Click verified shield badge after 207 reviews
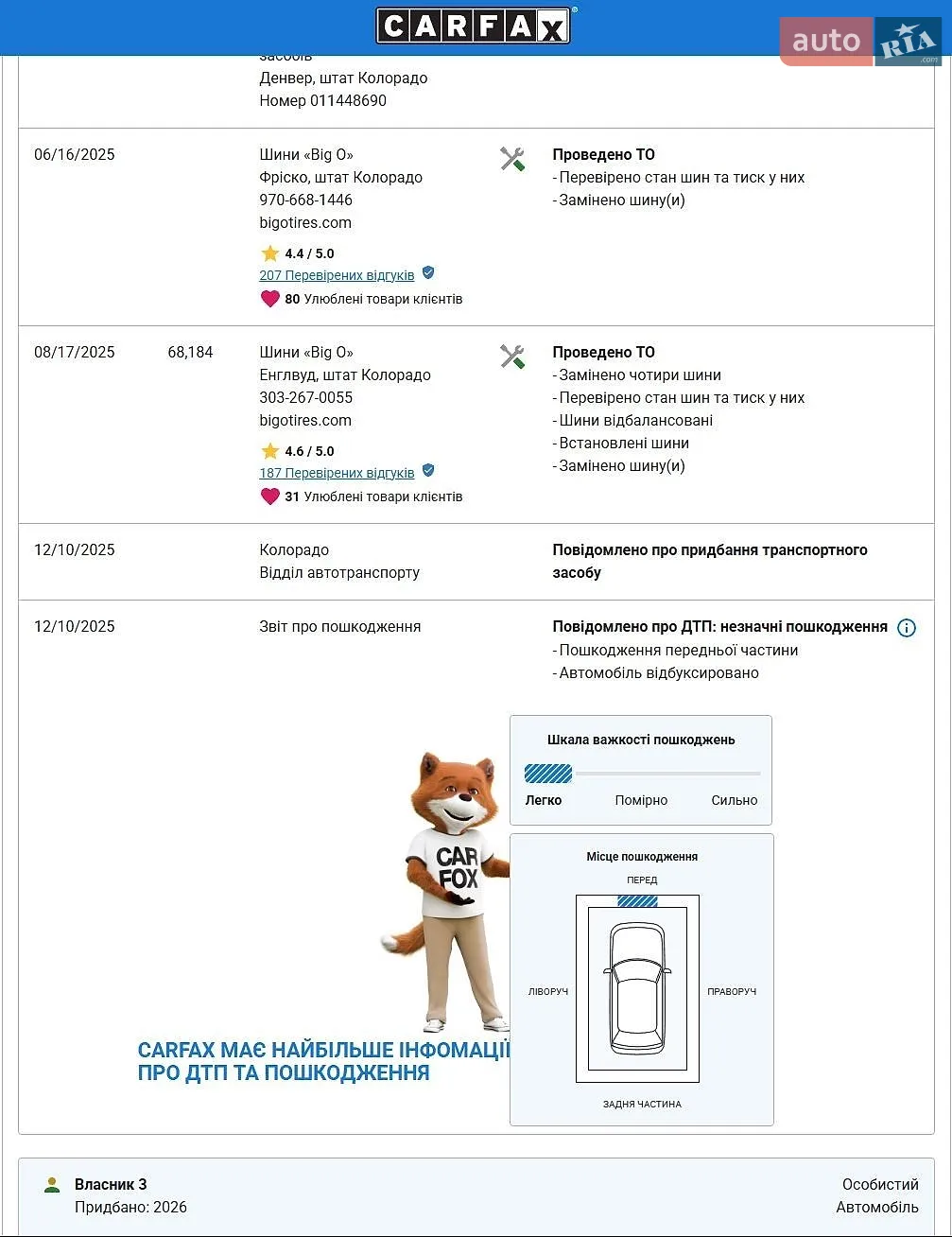 [428, 273]
